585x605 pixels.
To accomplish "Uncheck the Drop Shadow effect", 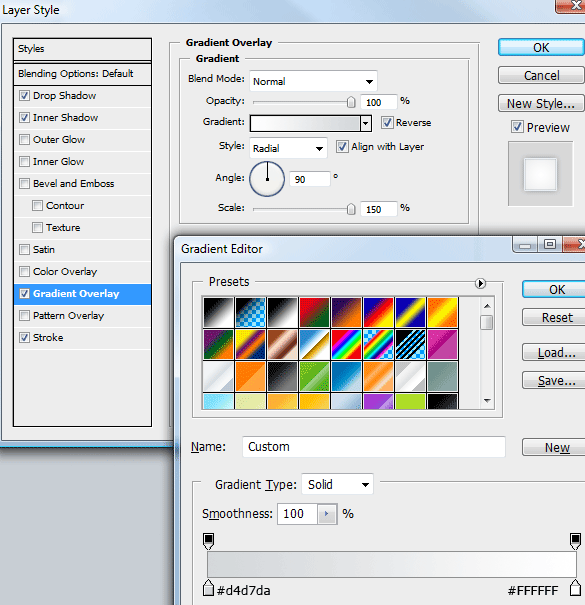I will (x=24, y=96).
